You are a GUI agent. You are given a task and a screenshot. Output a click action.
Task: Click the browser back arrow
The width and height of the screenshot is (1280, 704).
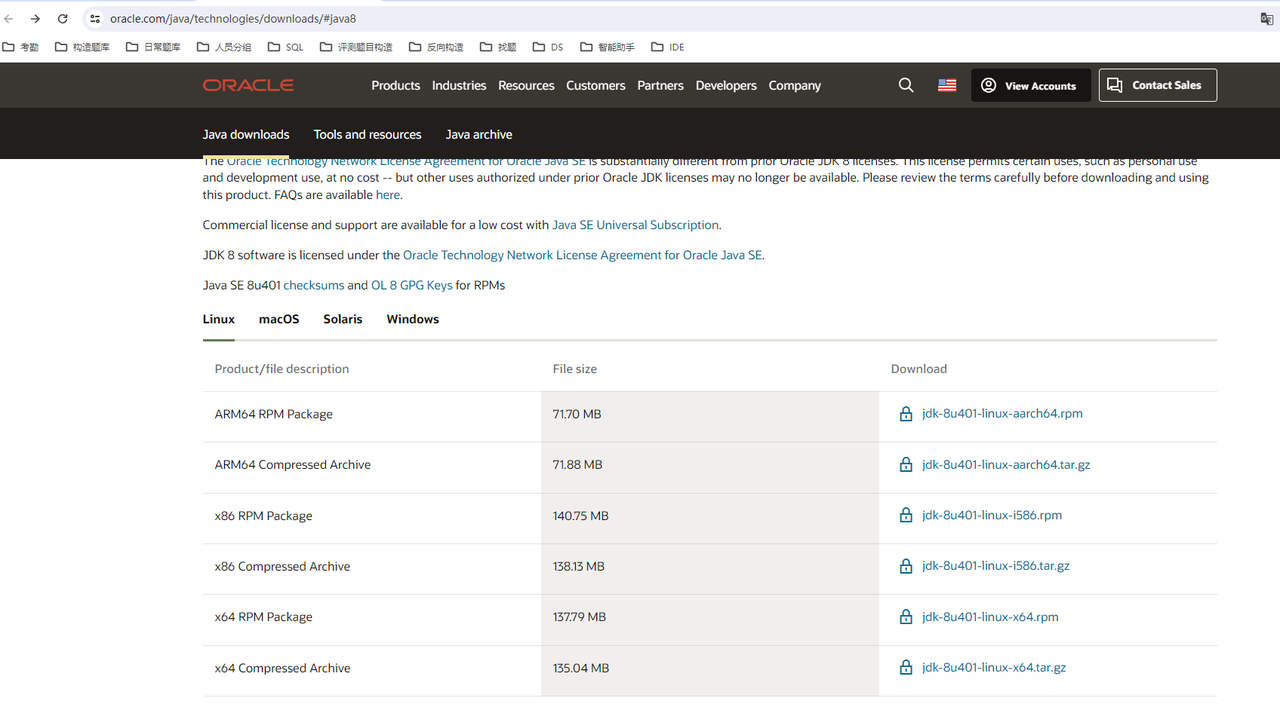pyautogui.click(x=9, y=18)
